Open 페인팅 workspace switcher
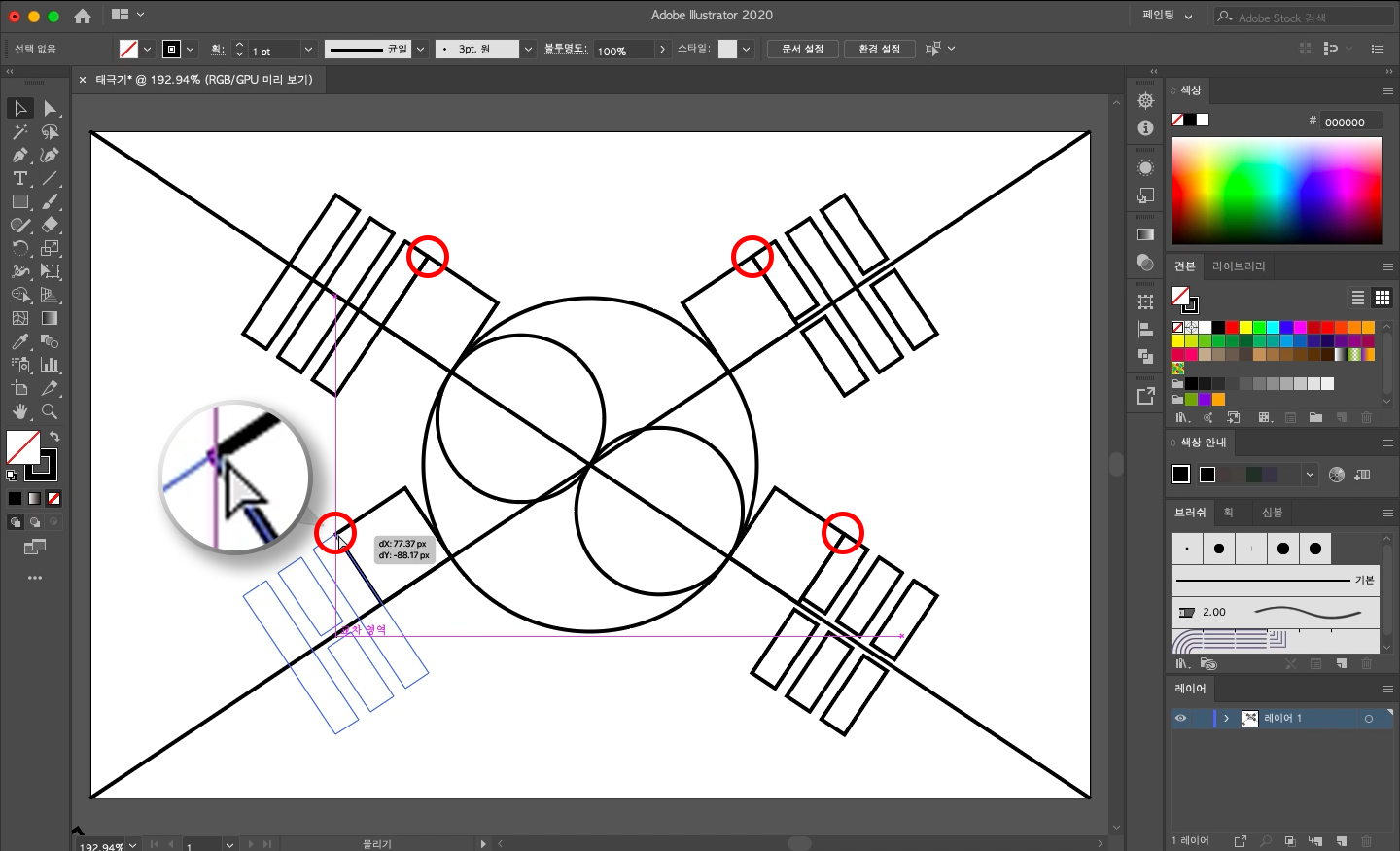The width and height of the screenshot is (1400, 851). click(x=1168, y=16)
